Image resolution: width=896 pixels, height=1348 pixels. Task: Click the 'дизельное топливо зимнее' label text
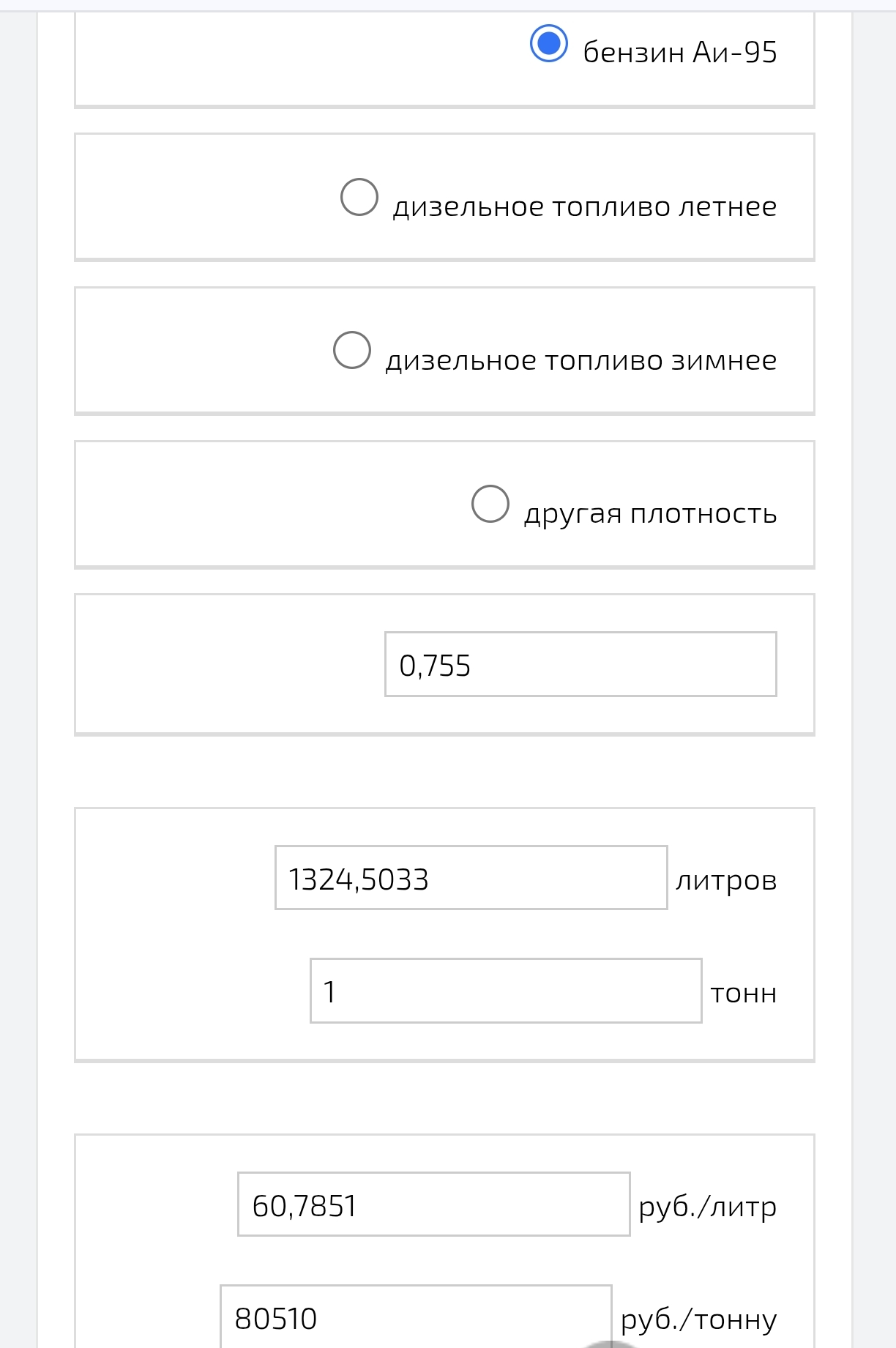(580, 360)
